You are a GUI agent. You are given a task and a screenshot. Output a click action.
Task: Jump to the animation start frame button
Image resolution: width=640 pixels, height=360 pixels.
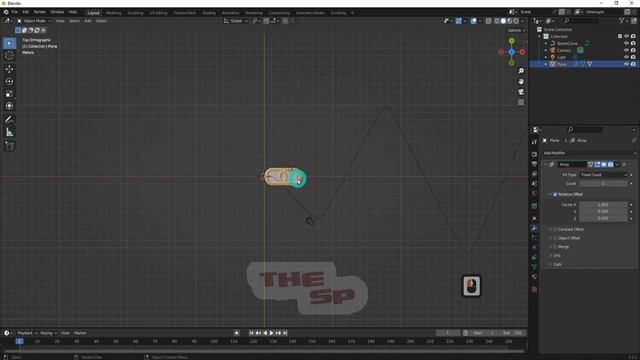[251, 333]
